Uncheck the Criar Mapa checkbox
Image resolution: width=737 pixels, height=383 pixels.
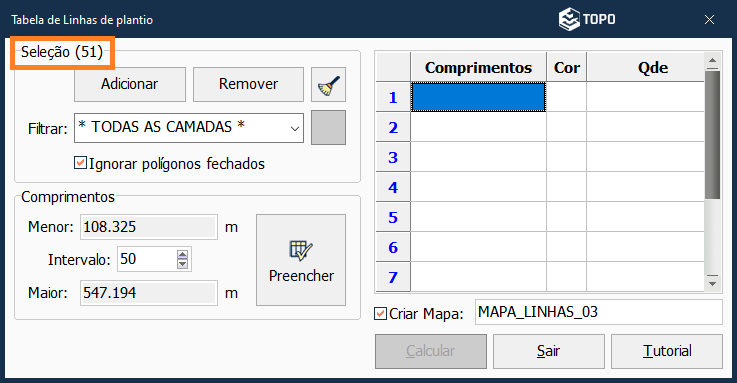point(380,313)
